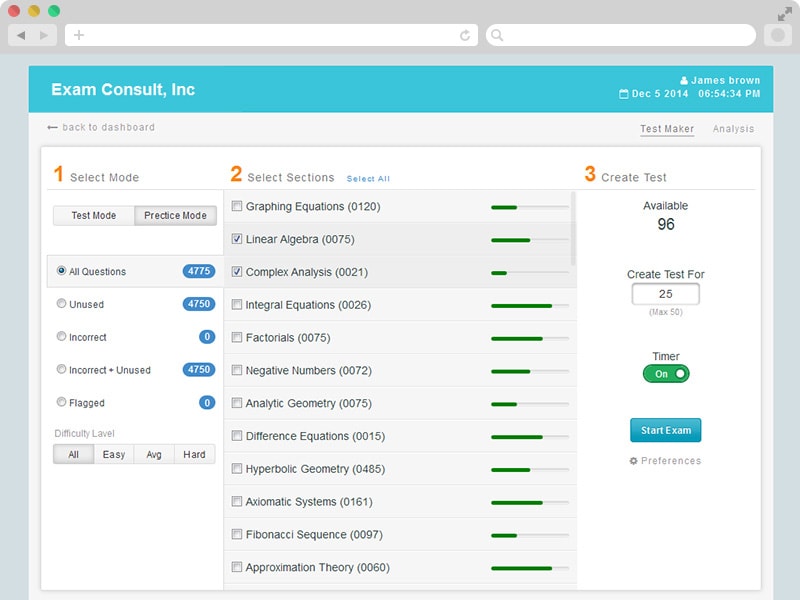Click the (Max 50) hint text
The width and height of the screenshot is (800, 600).
[x=666, y=312]
